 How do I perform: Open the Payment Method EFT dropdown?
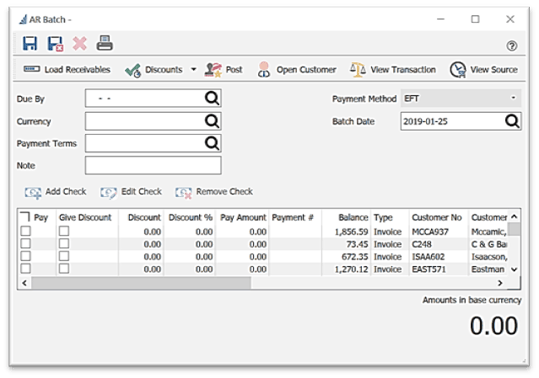tap(461, 99)
